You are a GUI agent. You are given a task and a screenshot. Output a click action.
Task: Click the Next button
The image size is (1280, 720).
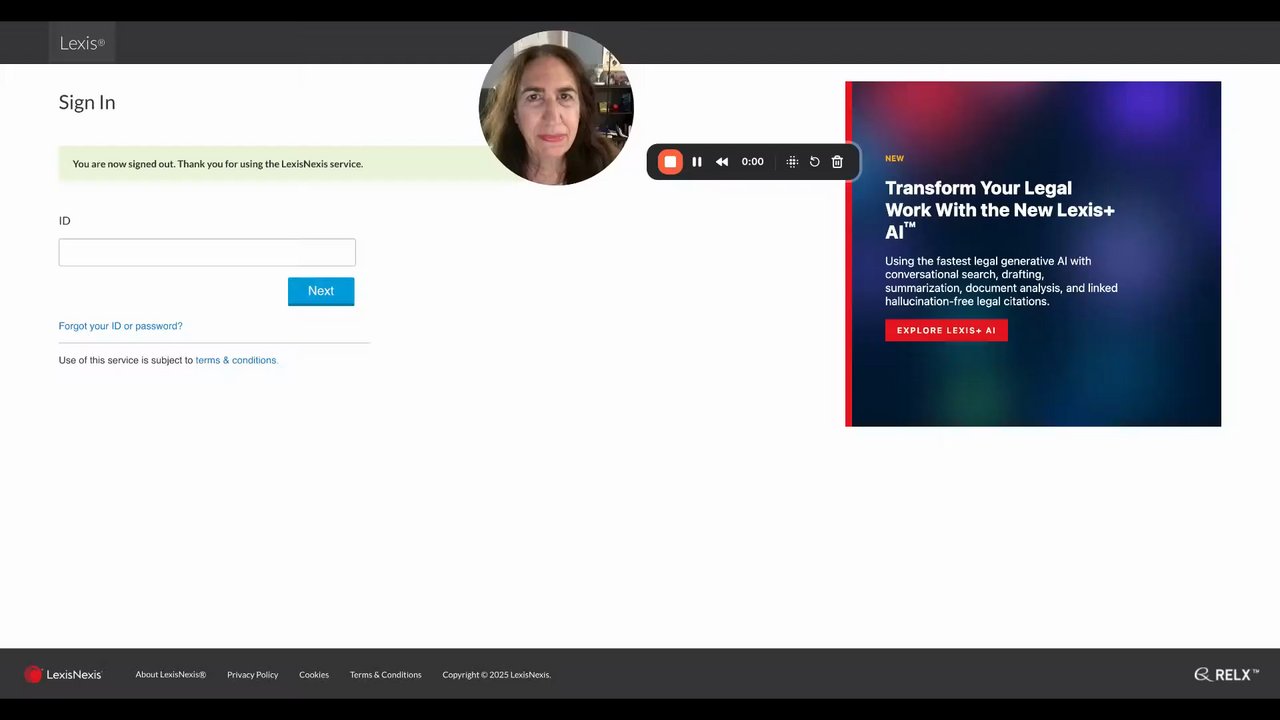pos(321,291)
